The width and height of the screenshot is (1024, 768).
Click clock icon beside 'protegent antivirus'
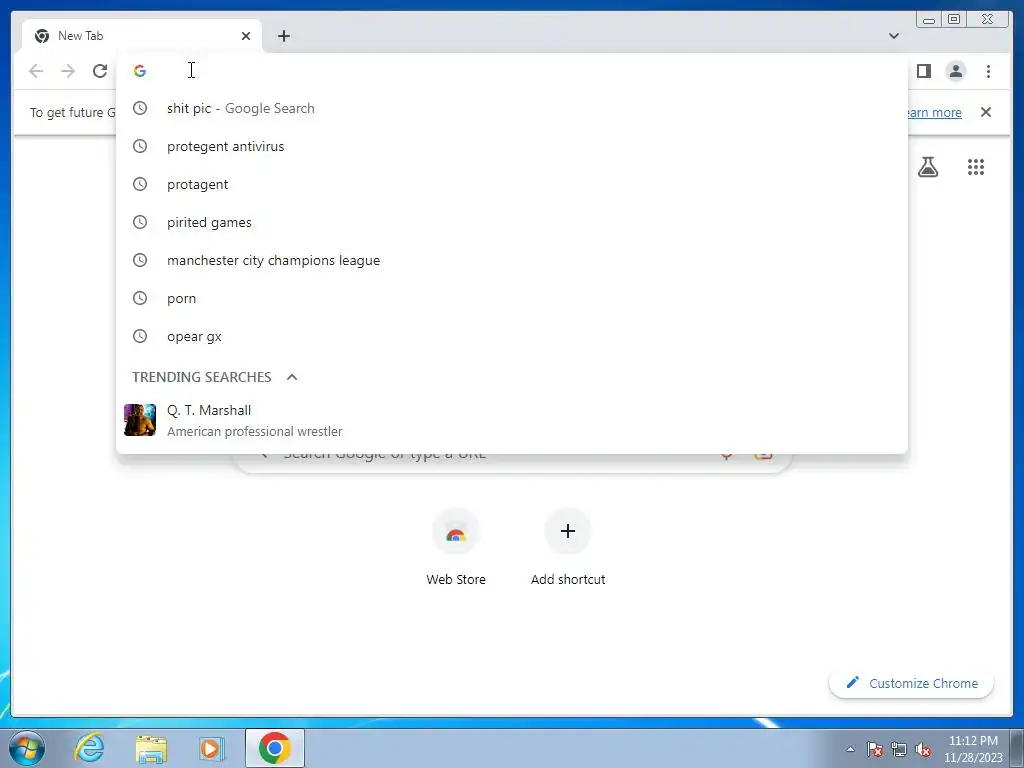pos(140,146)
